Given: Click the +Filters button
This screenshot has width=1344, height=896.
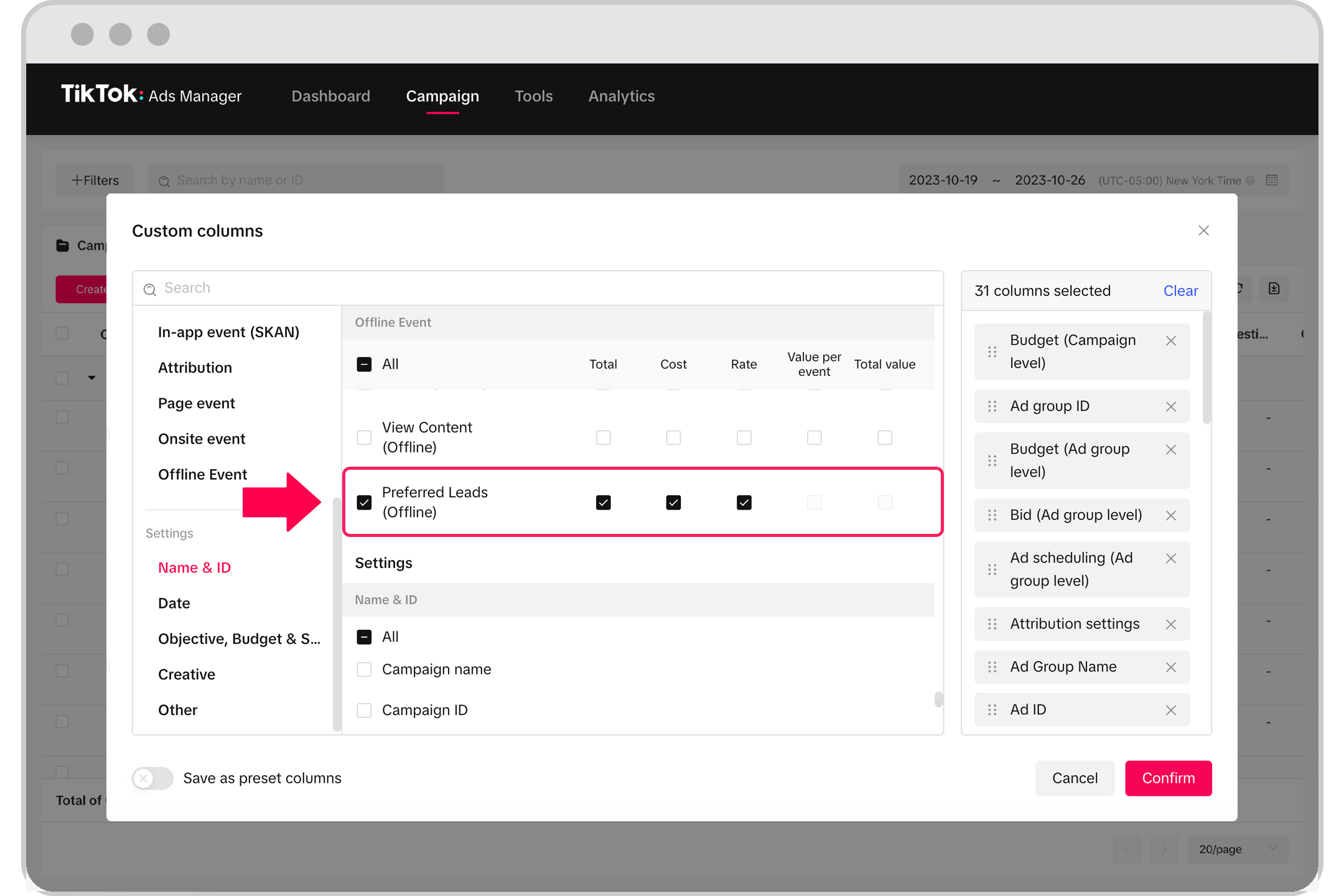Looking at the screenshot, I should click(95, 180).
